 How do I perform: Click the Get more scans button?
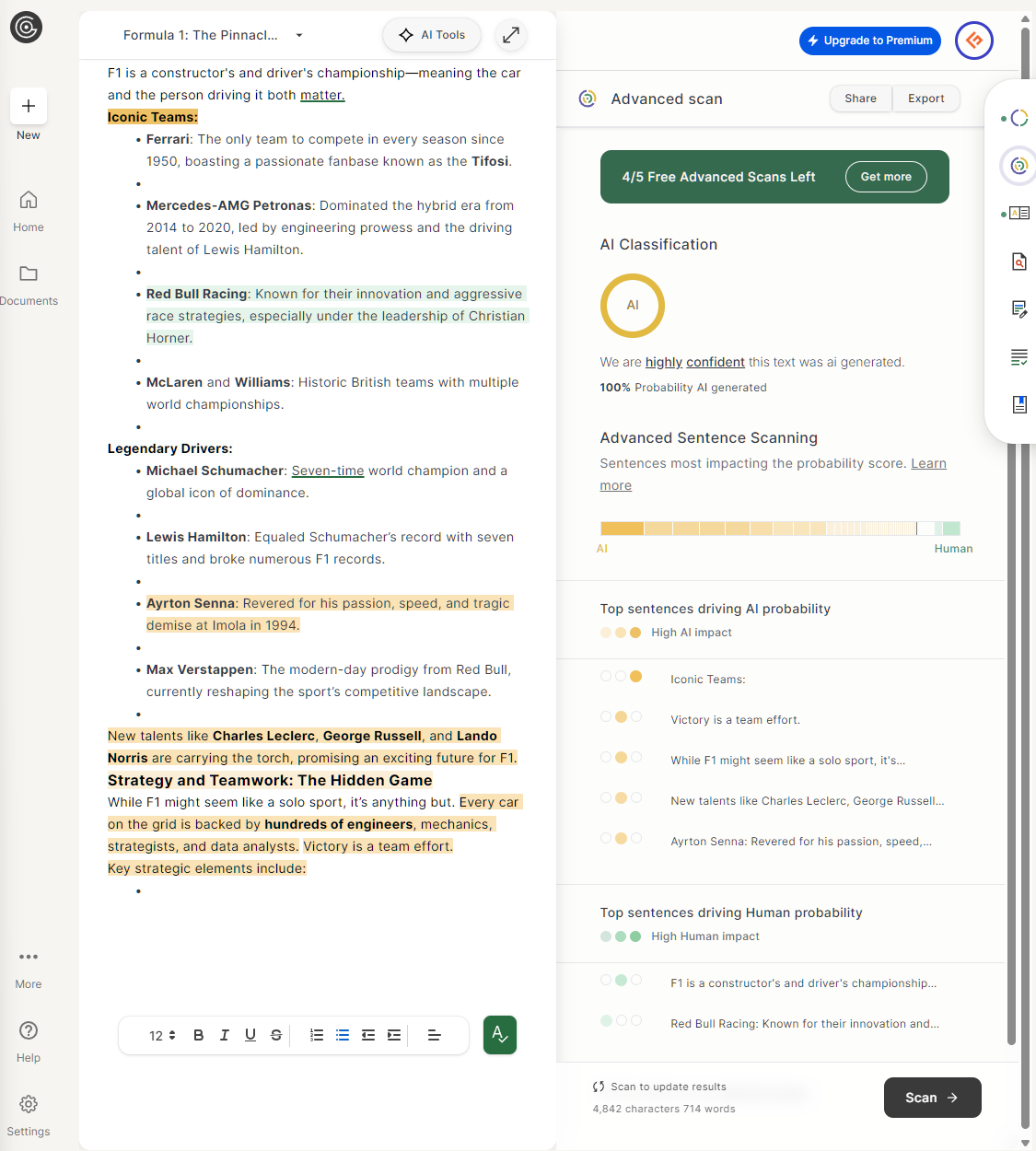click(886, 177)
